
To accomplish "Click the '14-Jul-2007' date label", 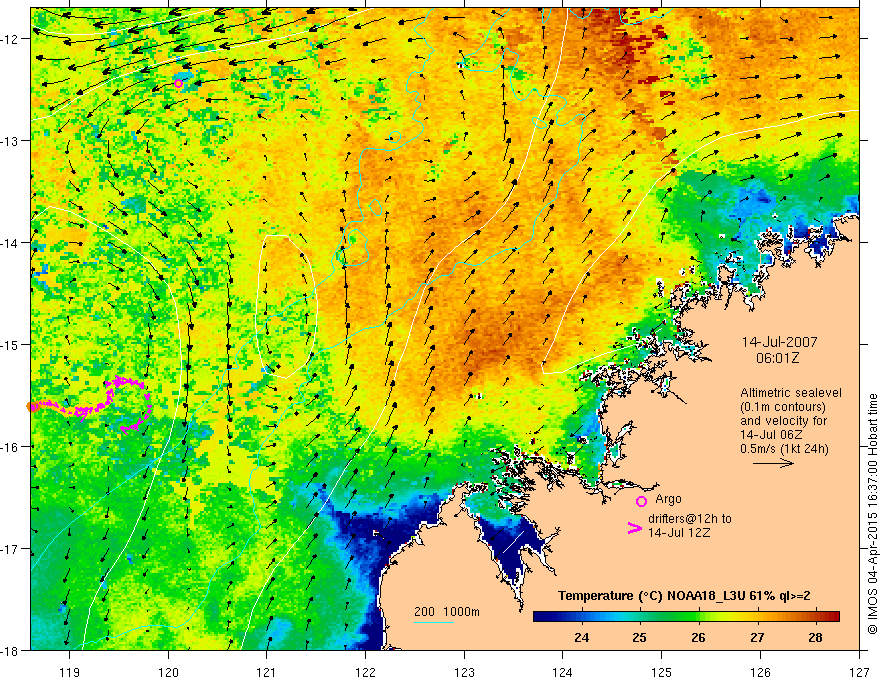I will [780, 342].
